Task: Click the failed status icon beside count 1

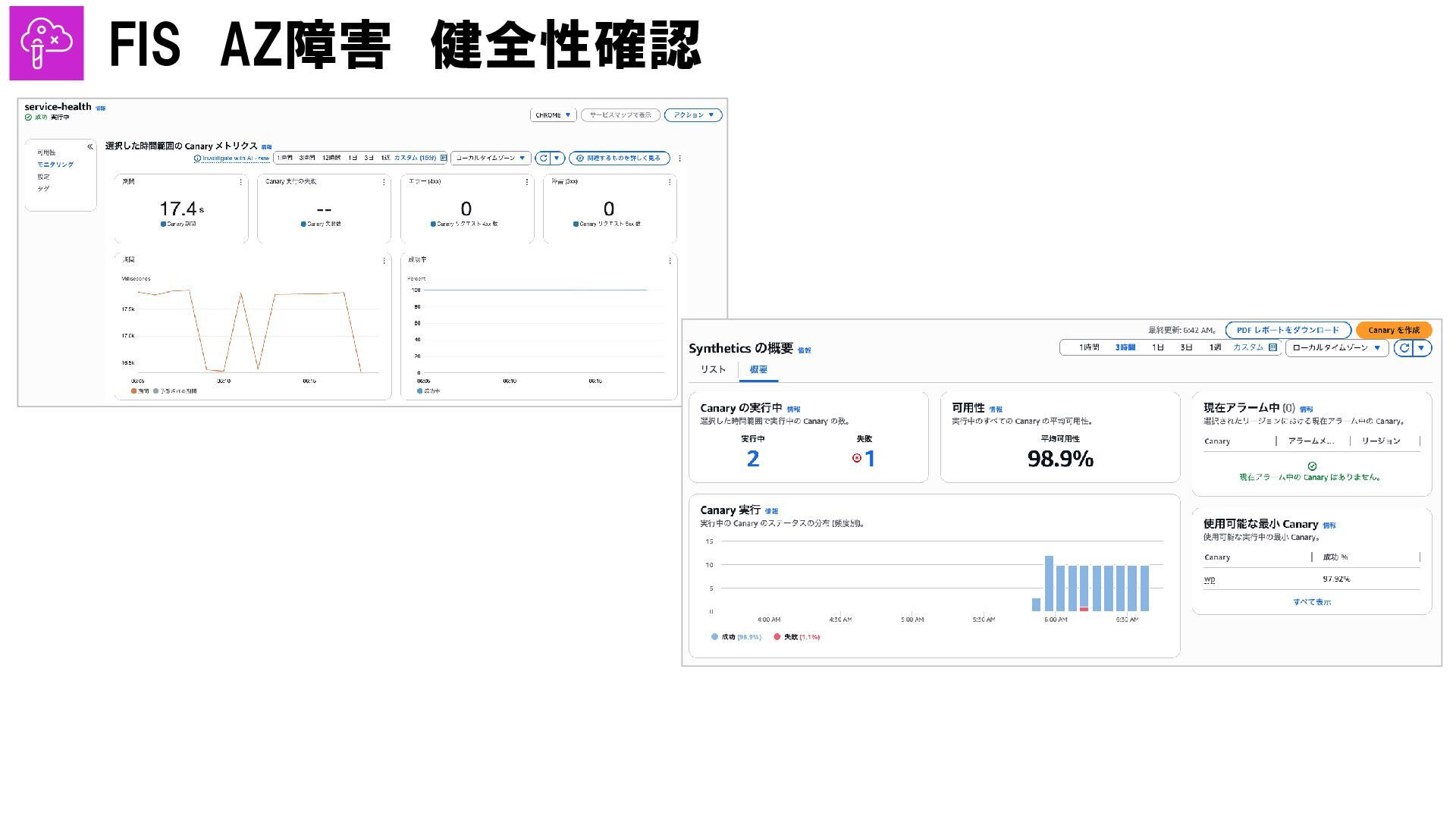Action: [857, 458]
